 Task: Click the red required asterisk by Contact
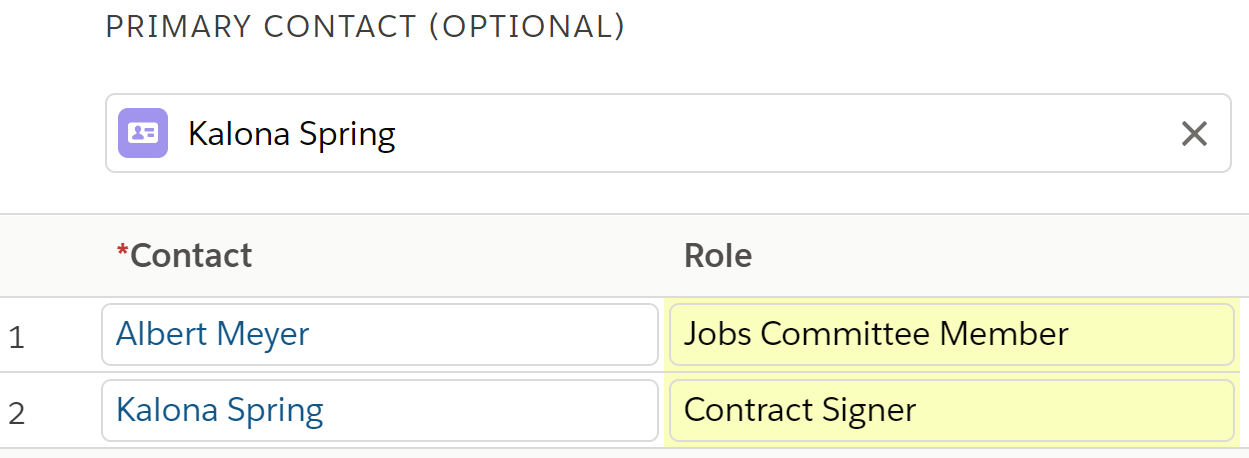(x=123, y=252)
